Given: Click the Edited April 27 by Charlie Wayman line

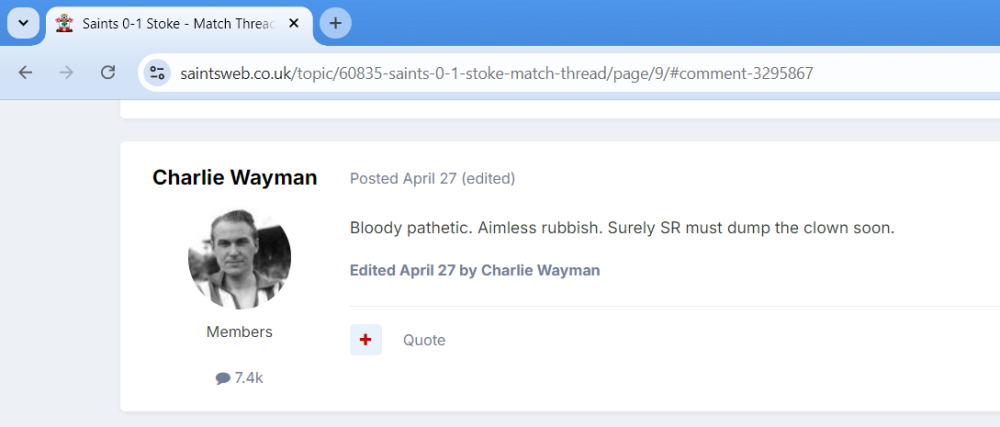Looking at the screenshot, I should (475, 270).
